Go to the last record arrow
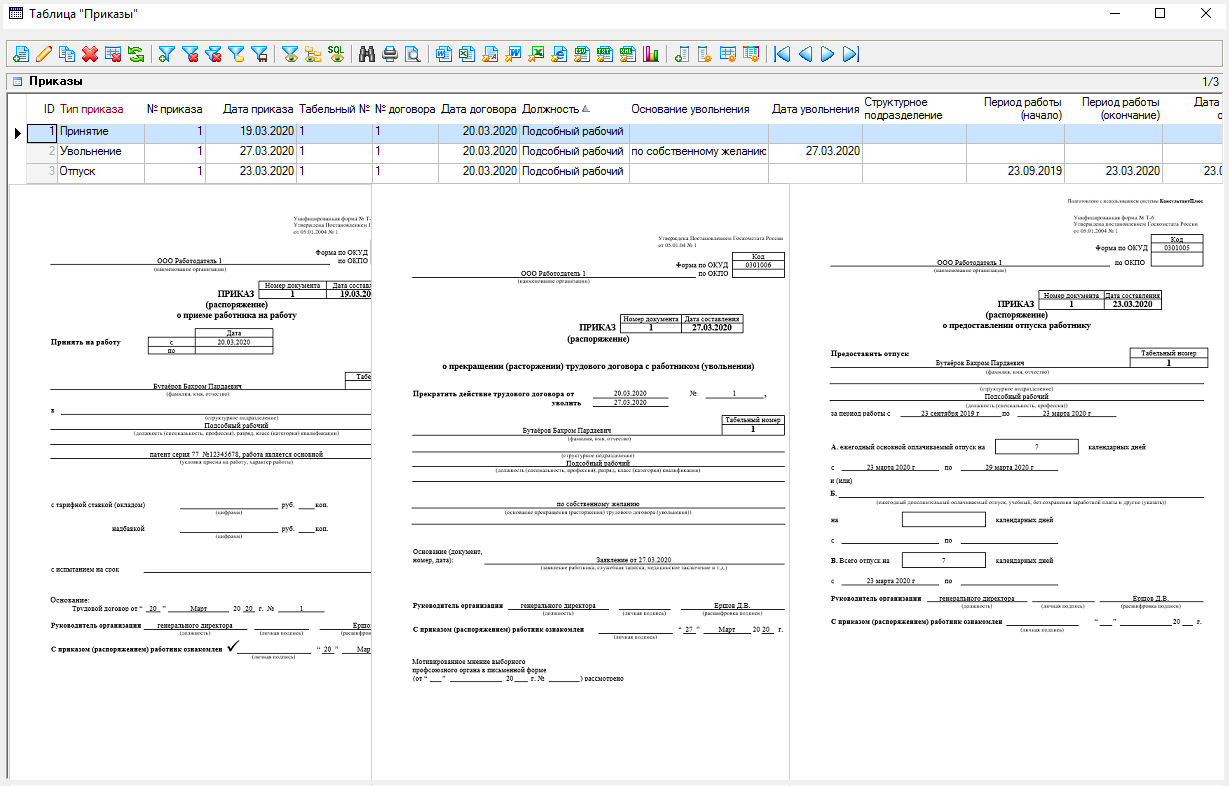Viewport: 1229px width, 786px height. 851,54
